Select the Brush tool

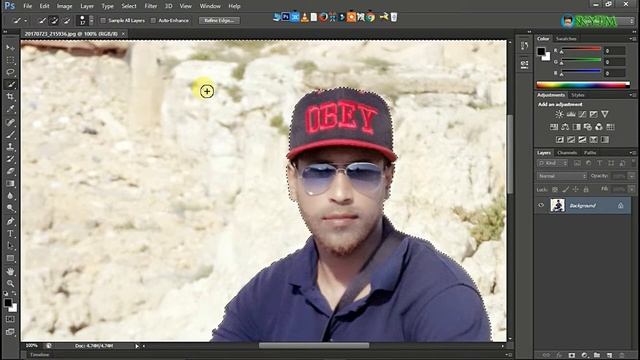pyautogui.click(x=10, y=134)
